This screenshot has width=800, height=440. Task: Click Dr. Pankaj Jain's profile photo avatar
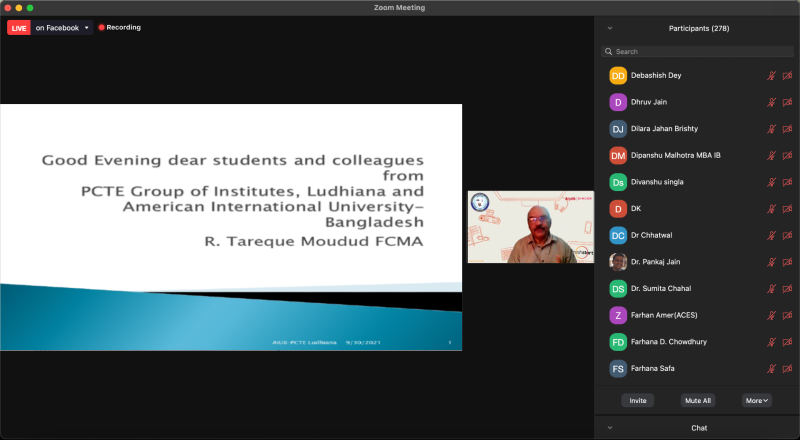pos(618,262)
